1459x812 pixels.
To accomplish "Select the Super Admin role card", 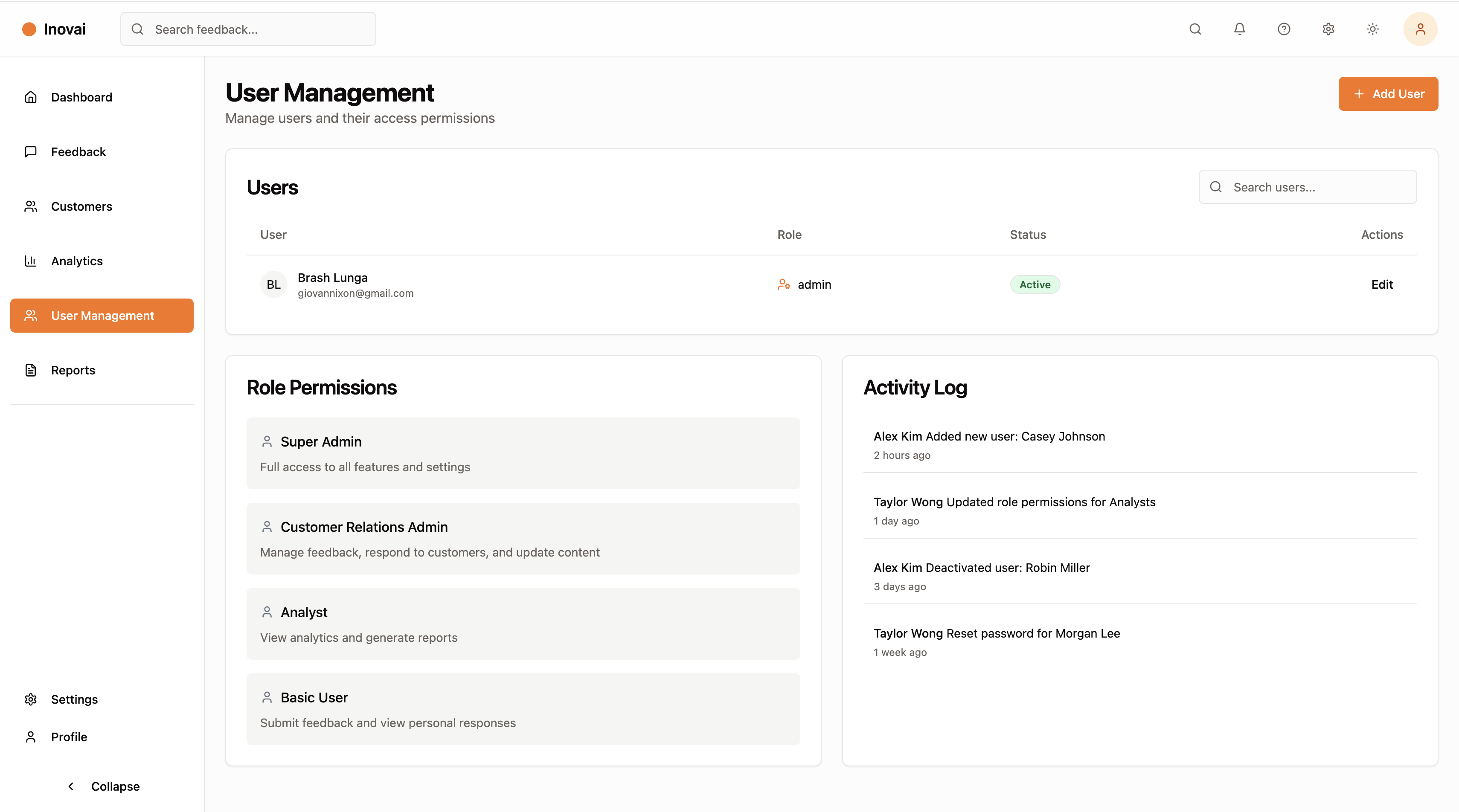I will 523,453.
